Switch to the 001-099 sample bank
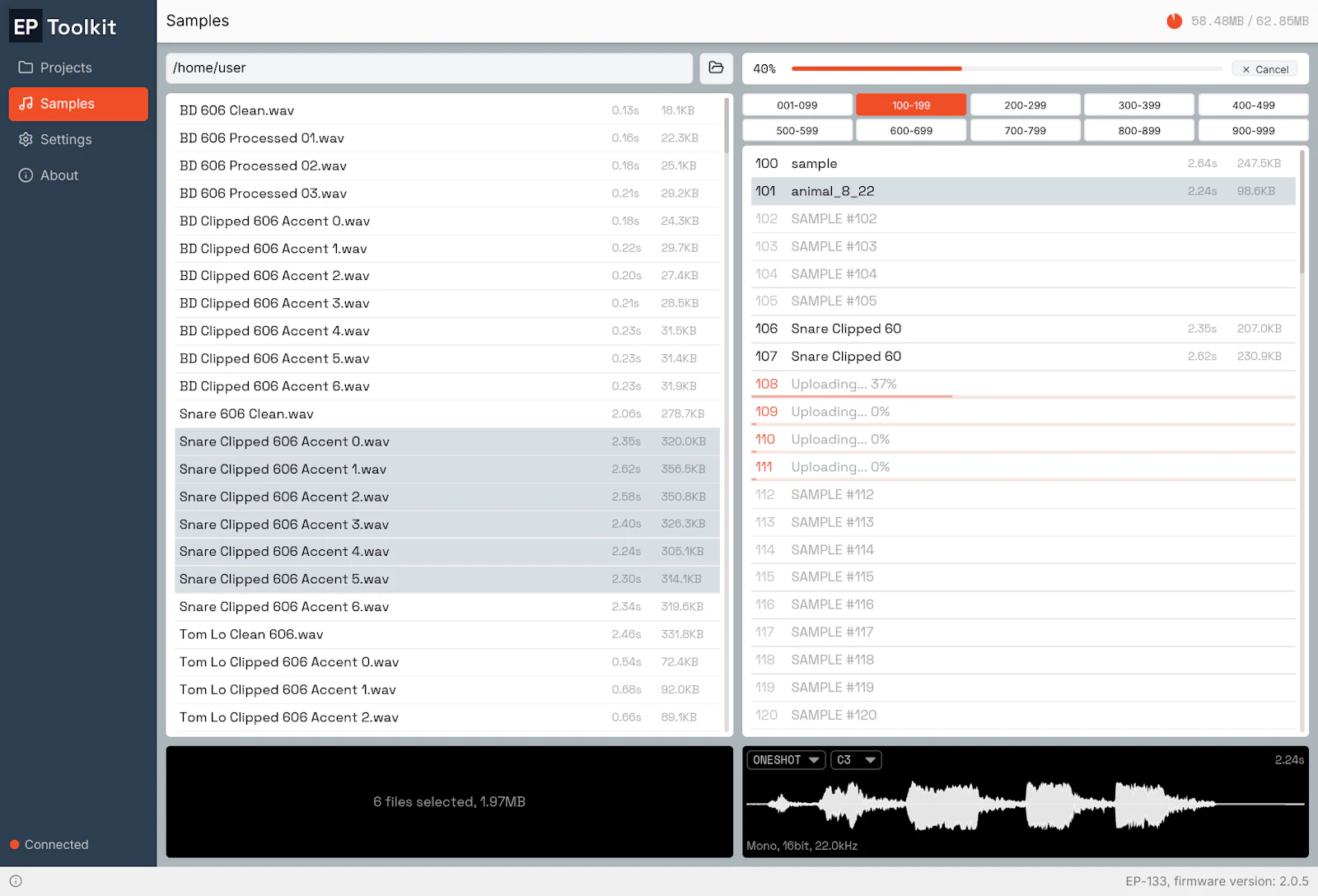The height and width of the screenshot is (896, 1318). 797,105
